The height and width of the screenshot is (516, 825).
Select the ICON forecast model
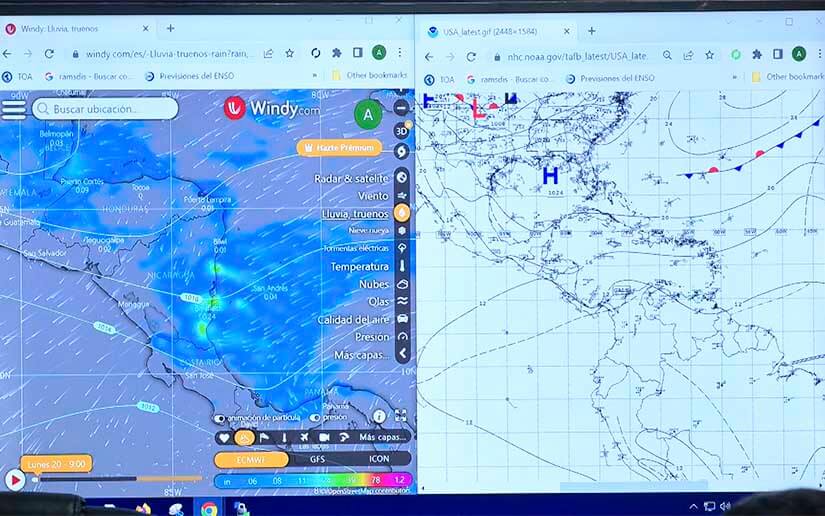tap(379, 459)
